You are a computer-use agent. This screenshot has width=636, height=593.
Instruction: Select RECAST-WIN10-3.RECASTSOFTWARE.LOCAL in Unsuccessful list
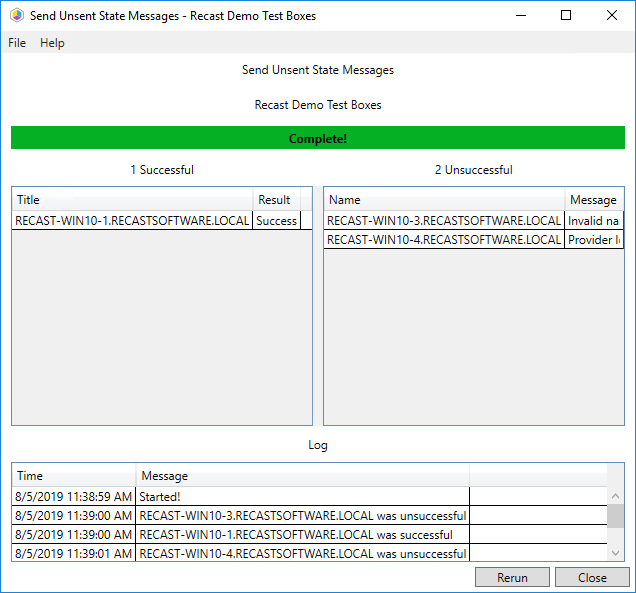(444, 221)
